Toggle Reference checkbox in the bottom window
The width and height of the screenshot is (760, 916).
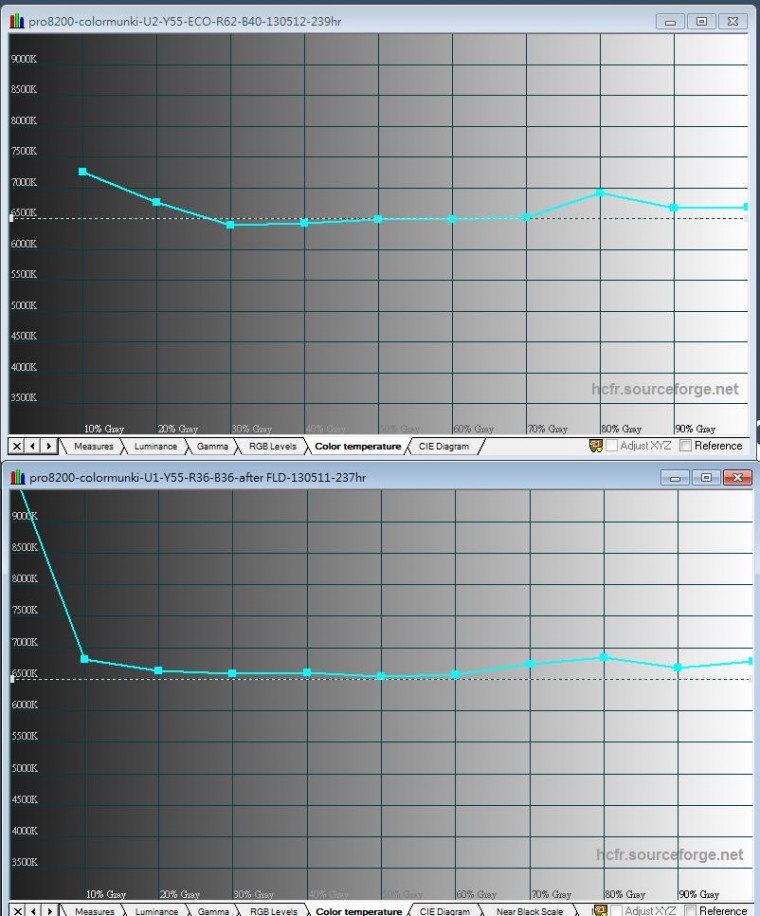690,910
